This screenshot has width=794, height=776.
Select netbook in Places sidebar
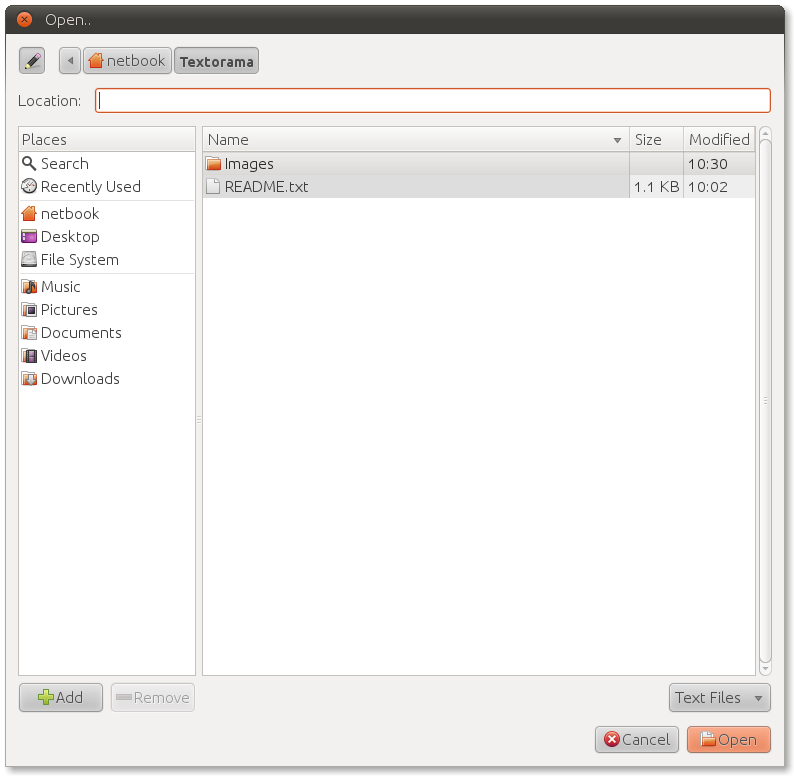point(106,213)
